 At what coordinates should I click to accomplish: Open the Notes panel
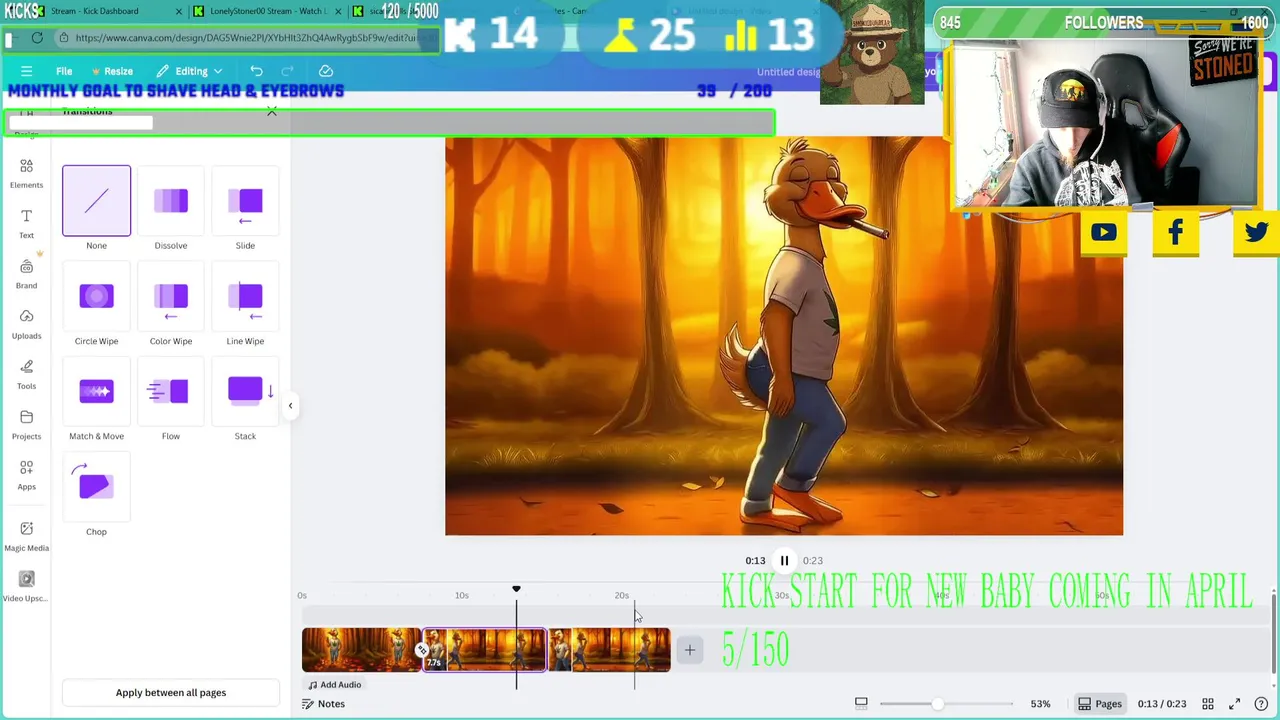point(324,704)
